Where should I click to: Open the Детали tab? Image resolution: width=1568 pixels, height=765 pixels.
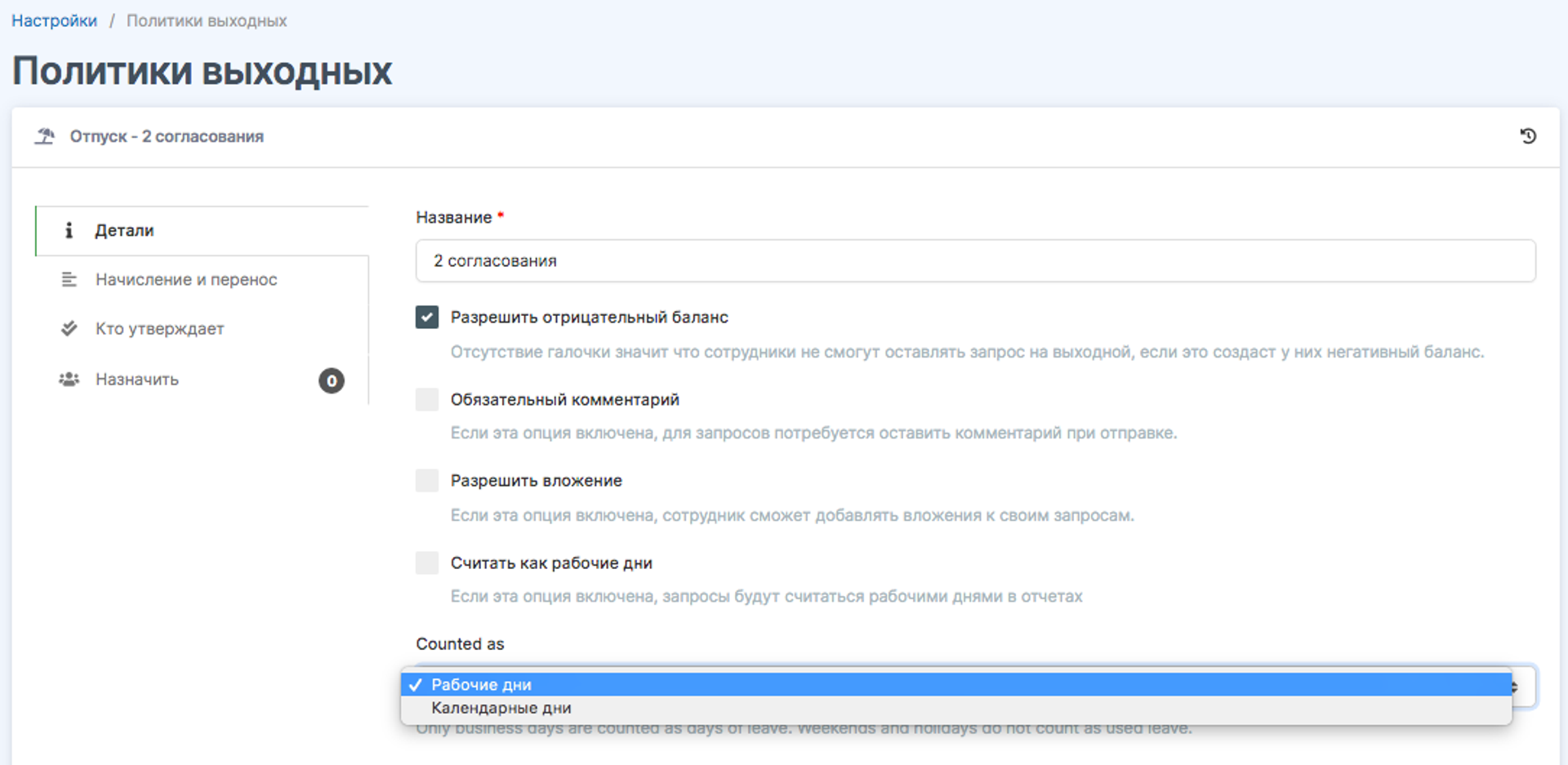point(203,230)
